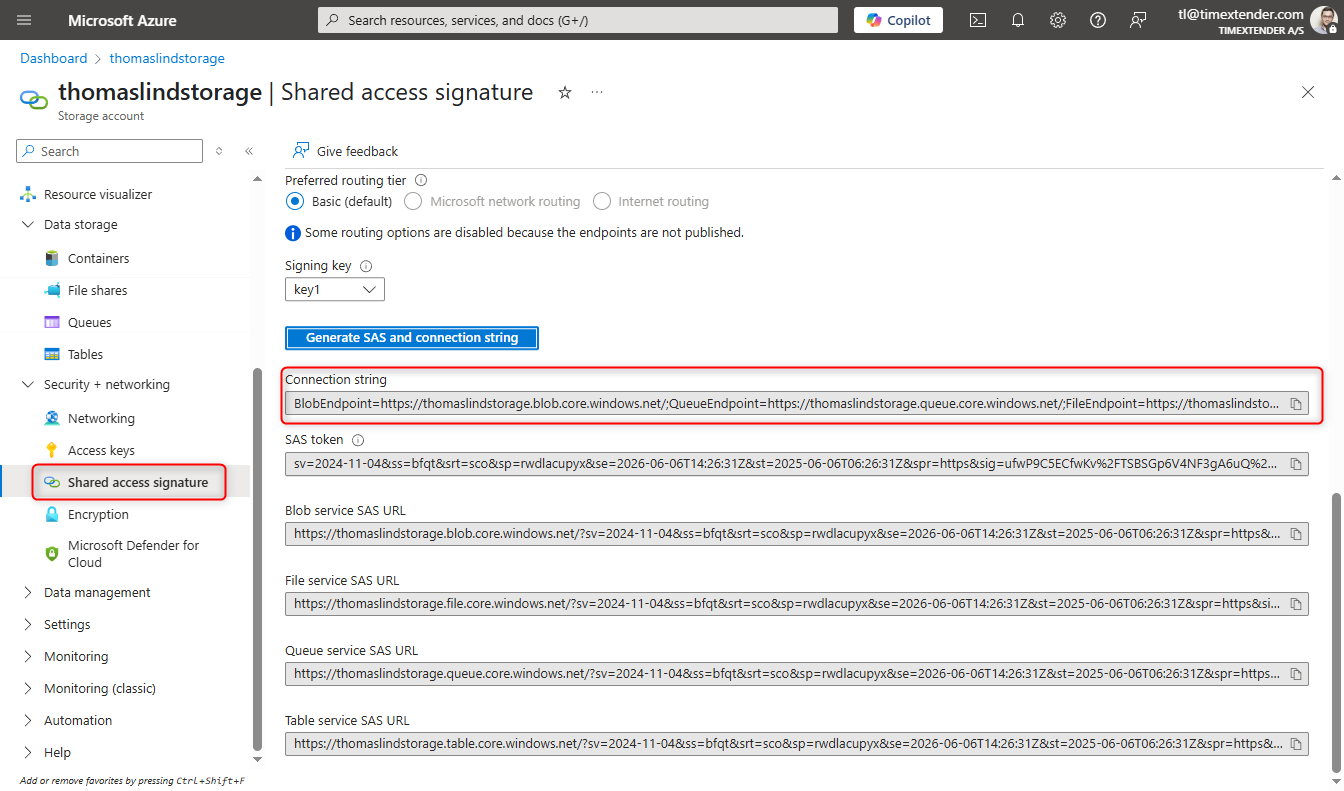This screenshot has width=1344, height=791.
Task: Select Microsoft network routing option
Action: pos(413,201)
